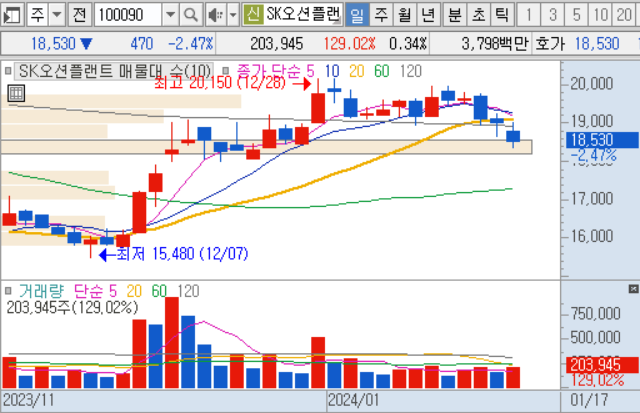Select the 10 period button
The image size is (640, 413).
[600, 15]
